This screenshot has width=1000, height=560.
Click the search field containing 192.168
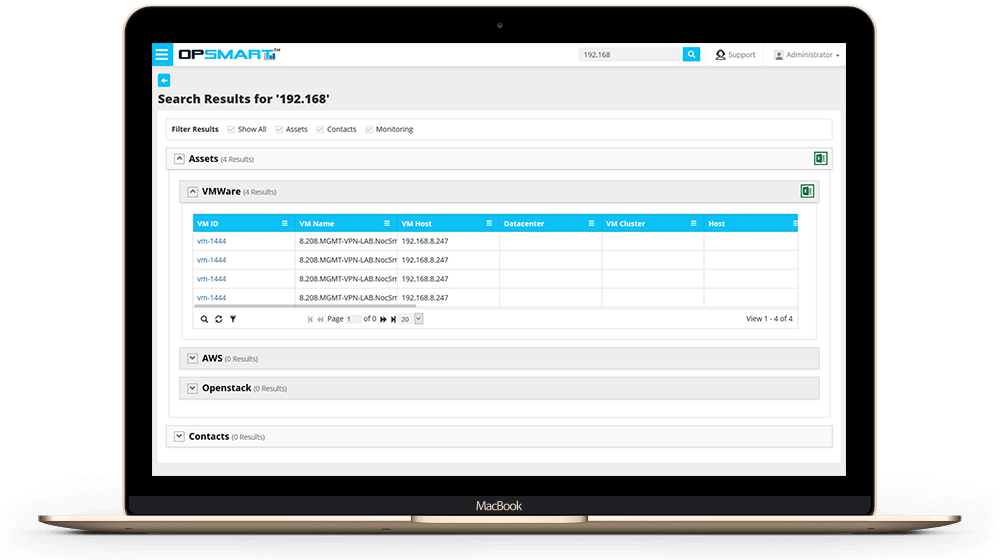[630, 54]
